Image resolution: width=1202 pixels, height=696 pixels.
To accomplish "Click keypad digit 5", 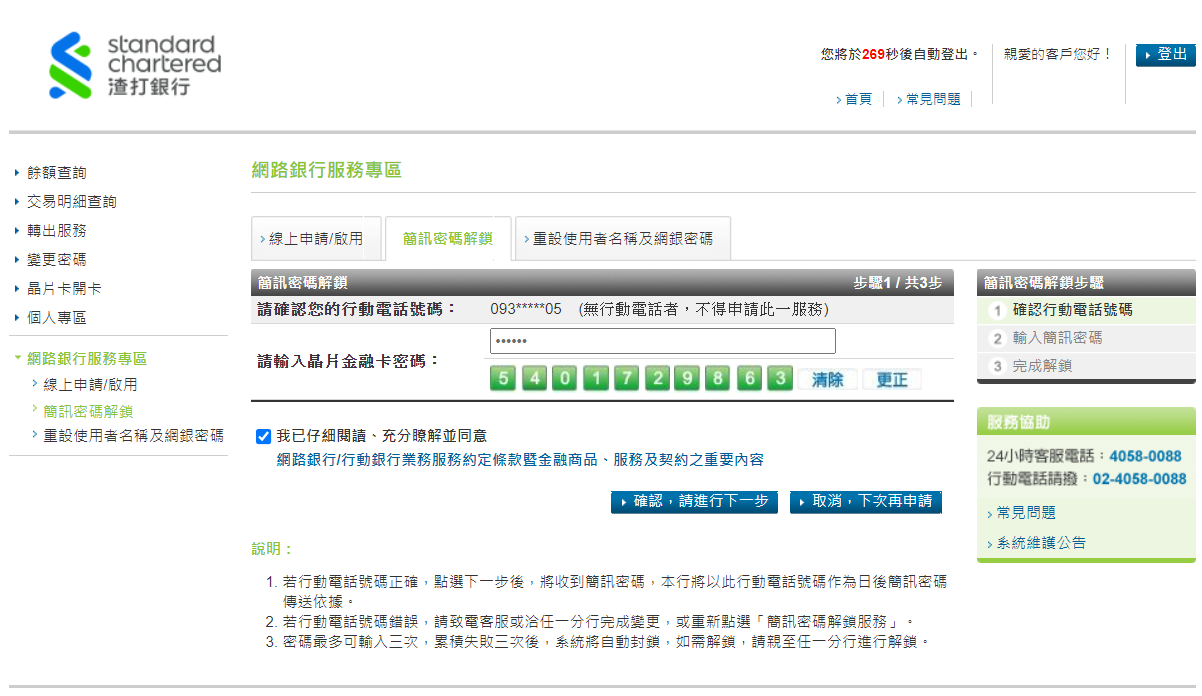I will pos(503,379).
